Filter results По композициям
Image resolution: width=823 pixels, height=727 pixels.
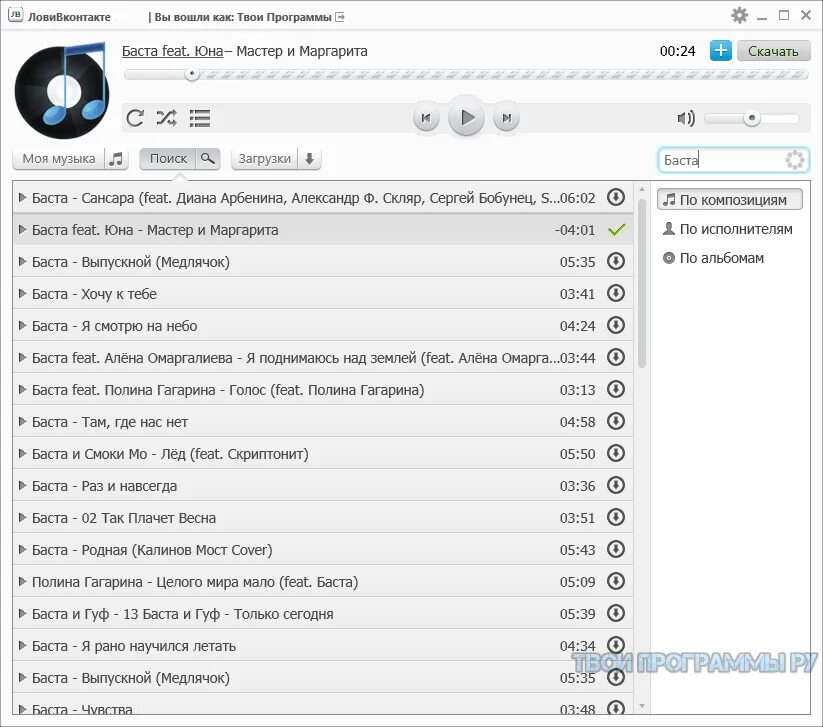[x=730, y=200]
